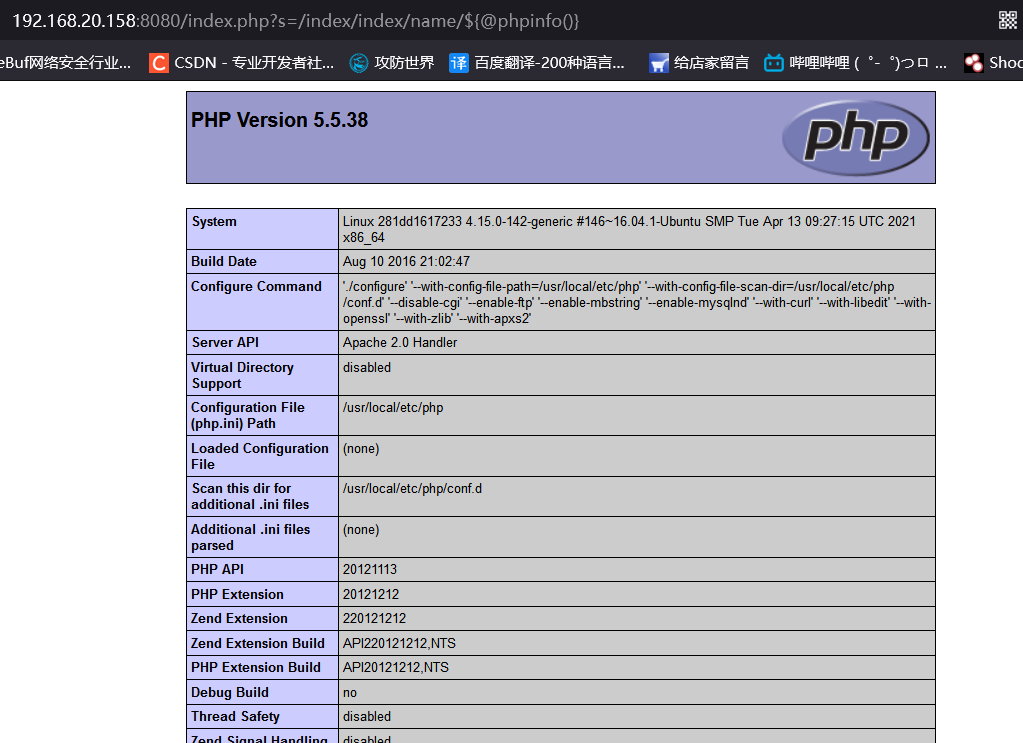Select the PHP API label

coord(217,569)
